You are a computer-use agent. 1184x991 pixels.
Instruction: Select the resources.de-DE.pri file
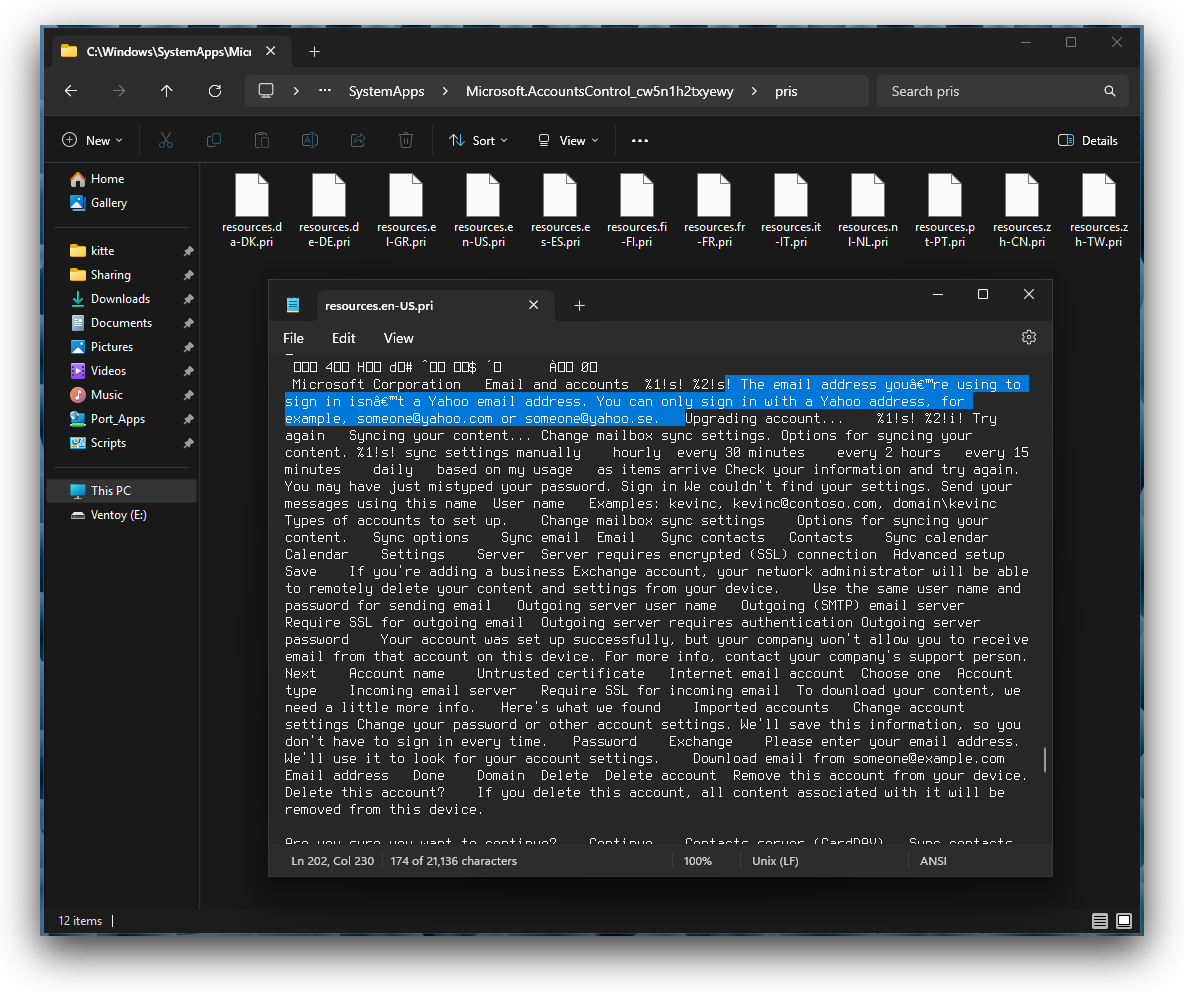coord(329,210)
